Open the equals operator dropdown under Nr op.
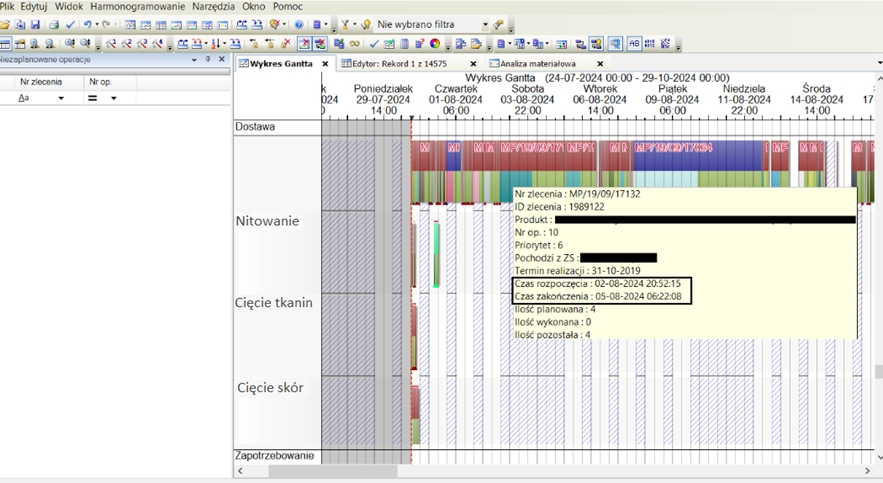The width and height of the screenshot is (883, 483). click(x=113, y=98)
